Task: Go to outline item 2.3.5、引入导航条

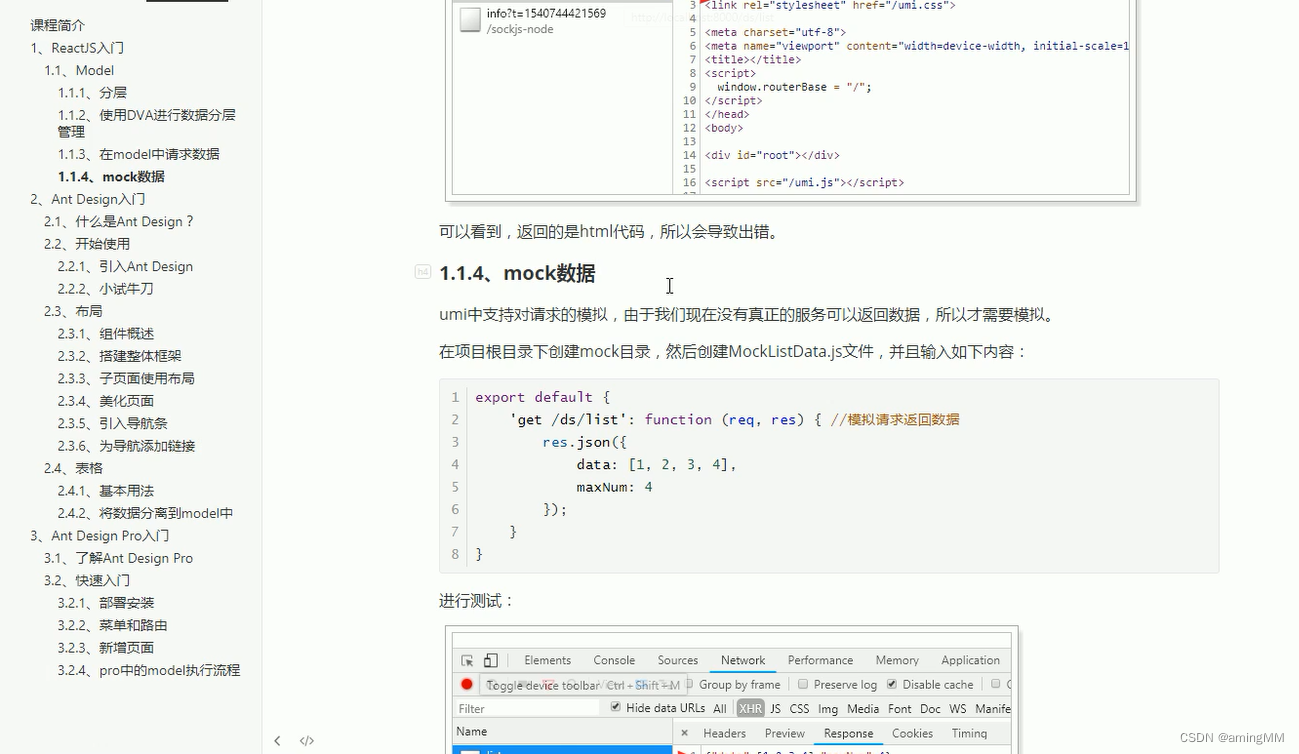Action: pos(112,423)
